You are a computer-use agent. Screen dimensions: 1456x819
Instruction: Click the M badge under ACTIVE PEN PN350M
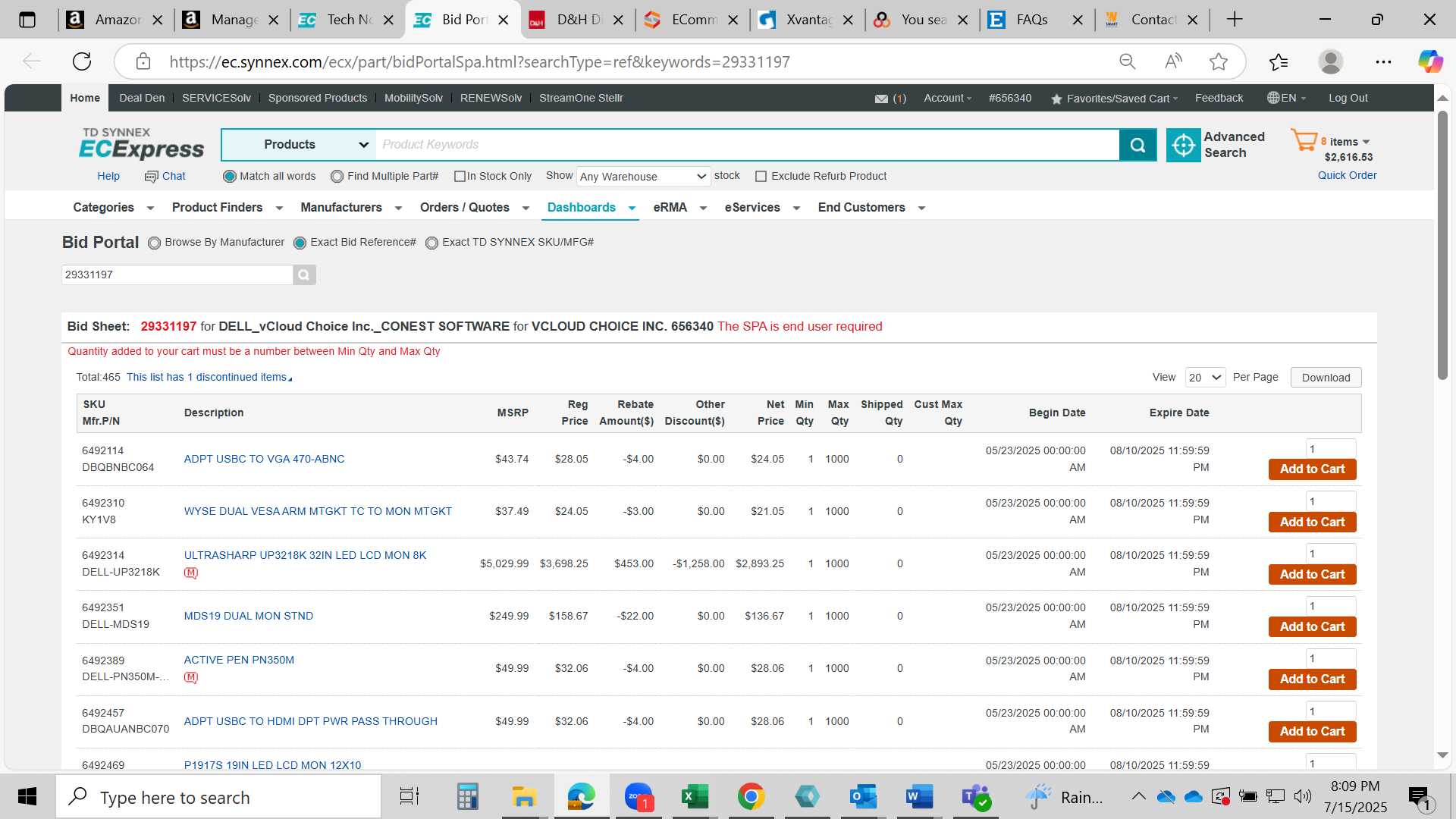coord(191,677)
